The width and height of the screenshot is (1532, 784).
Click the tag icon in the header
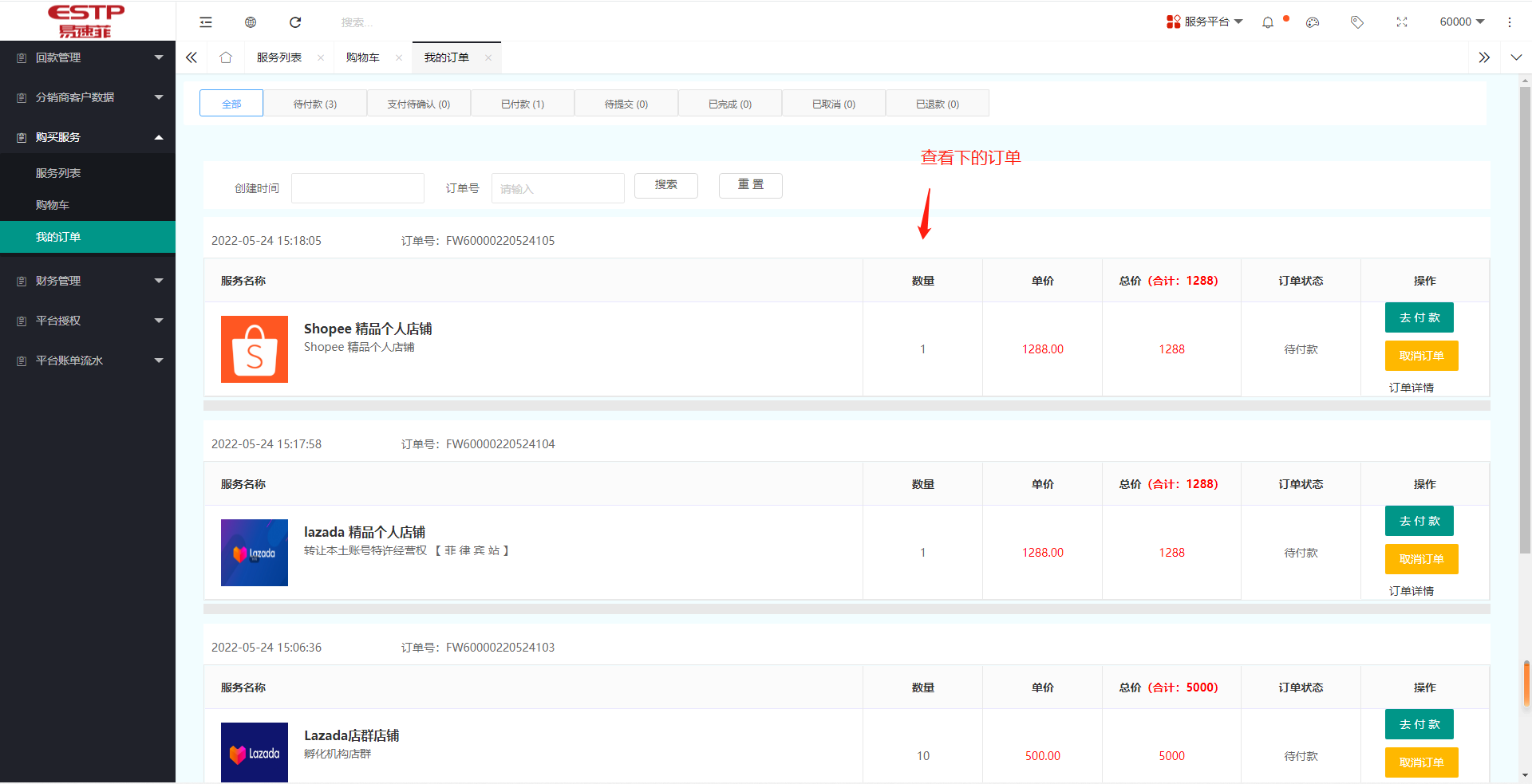[1357, 22]
